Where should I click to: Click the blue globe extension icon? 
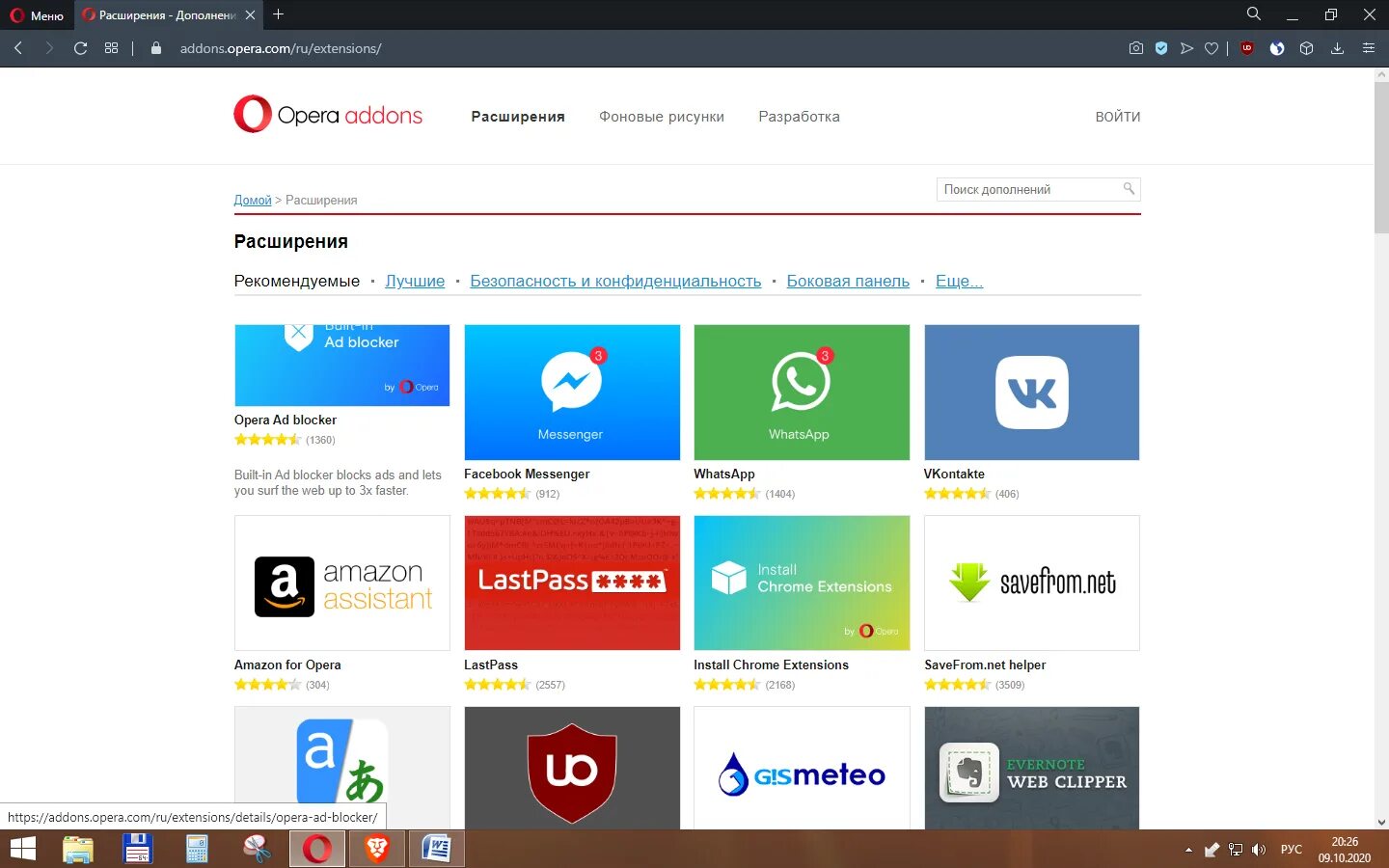pyautogui.click(x=1277, y=48)
